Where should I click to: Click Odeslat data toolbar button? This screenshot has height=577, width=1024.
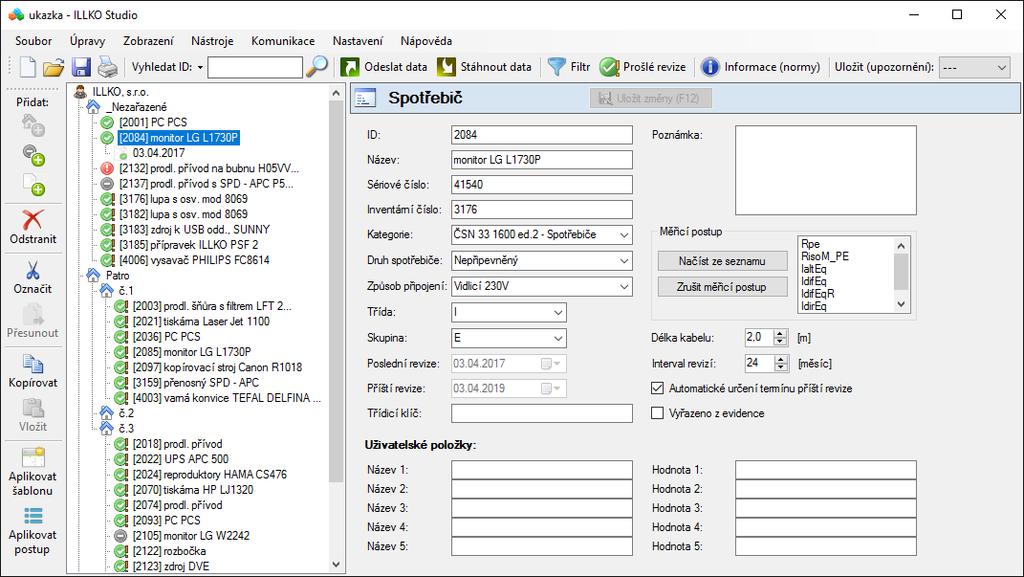click(384, 67)
